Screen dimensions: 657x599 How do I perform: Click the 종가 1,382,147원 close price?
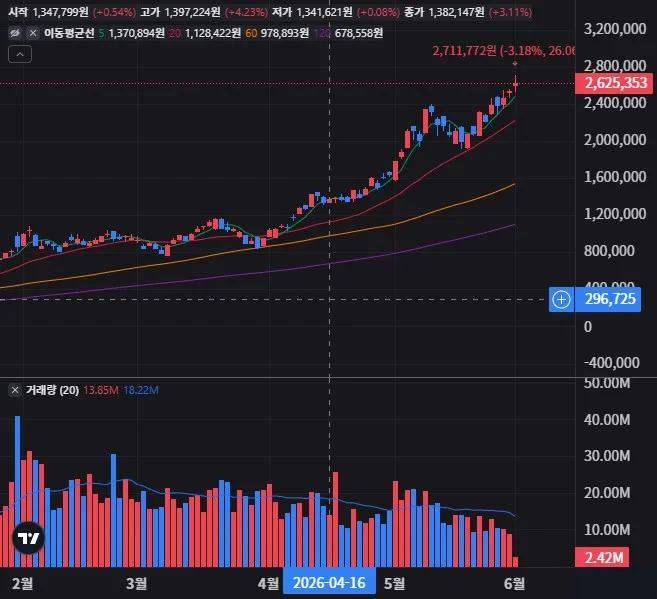point(444,12)
